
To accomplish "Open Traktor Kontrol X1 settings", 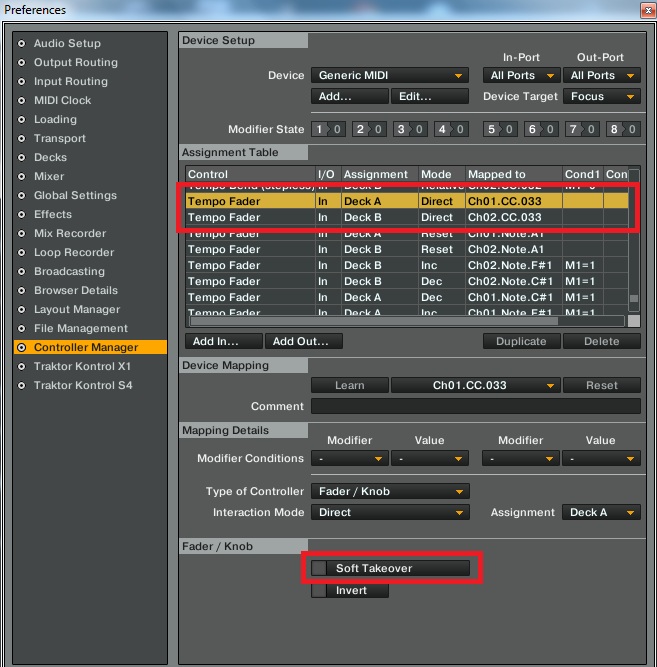I will click(x=82, y=366).
